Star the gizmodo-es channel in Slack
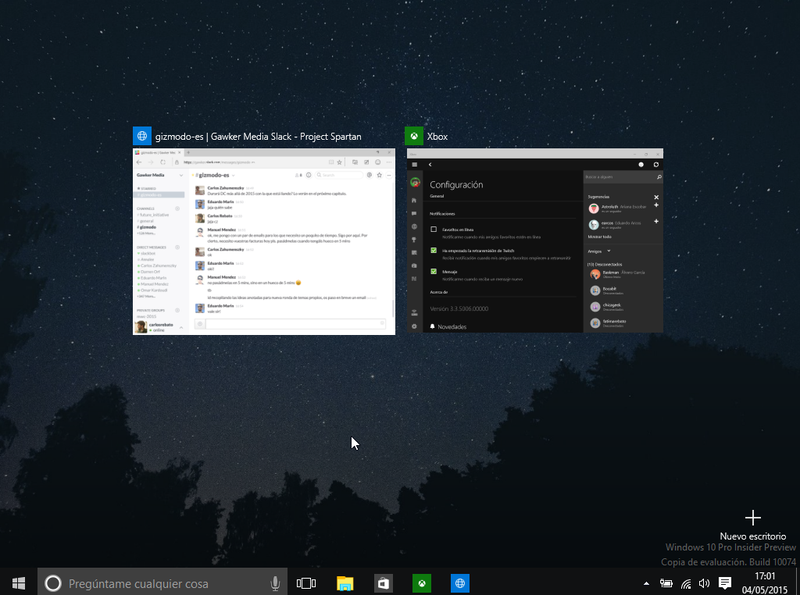 379,175
